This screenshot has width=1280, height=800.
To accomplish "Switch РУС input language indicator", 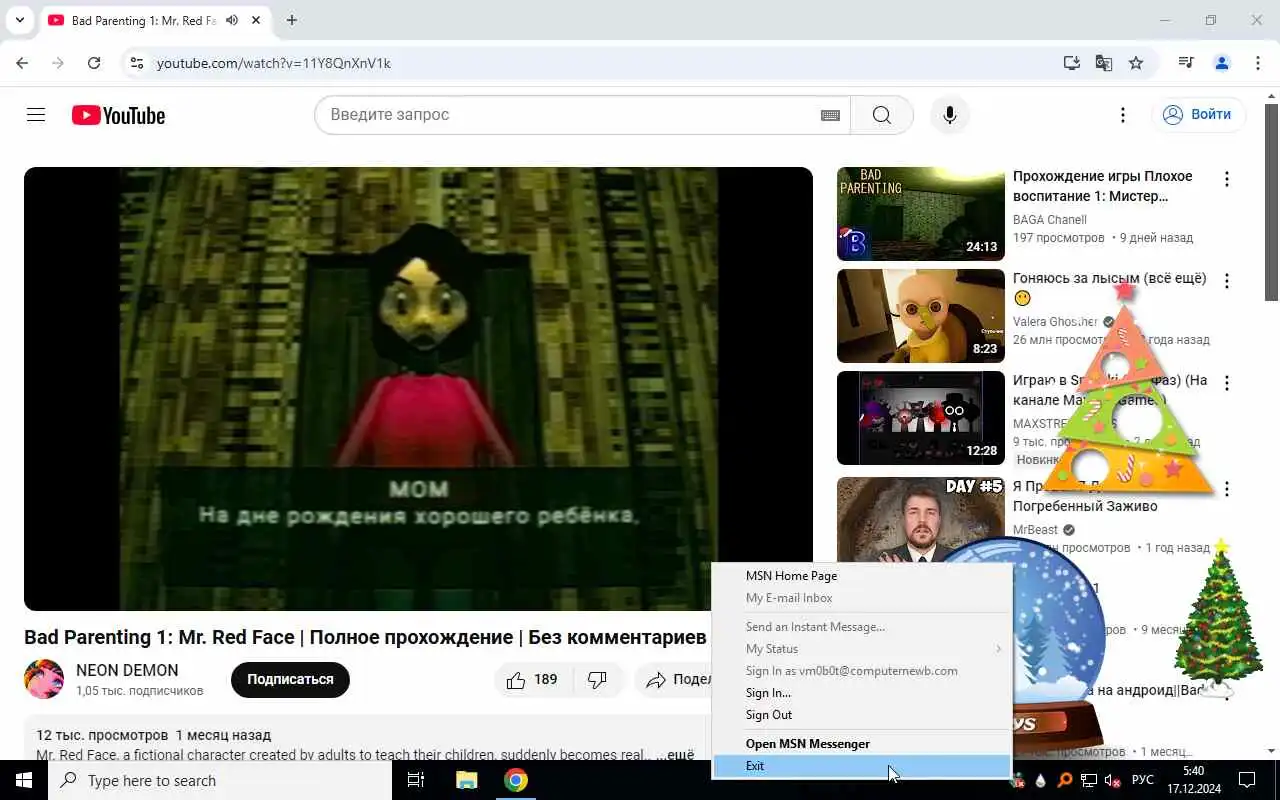I will [1143, 780].
